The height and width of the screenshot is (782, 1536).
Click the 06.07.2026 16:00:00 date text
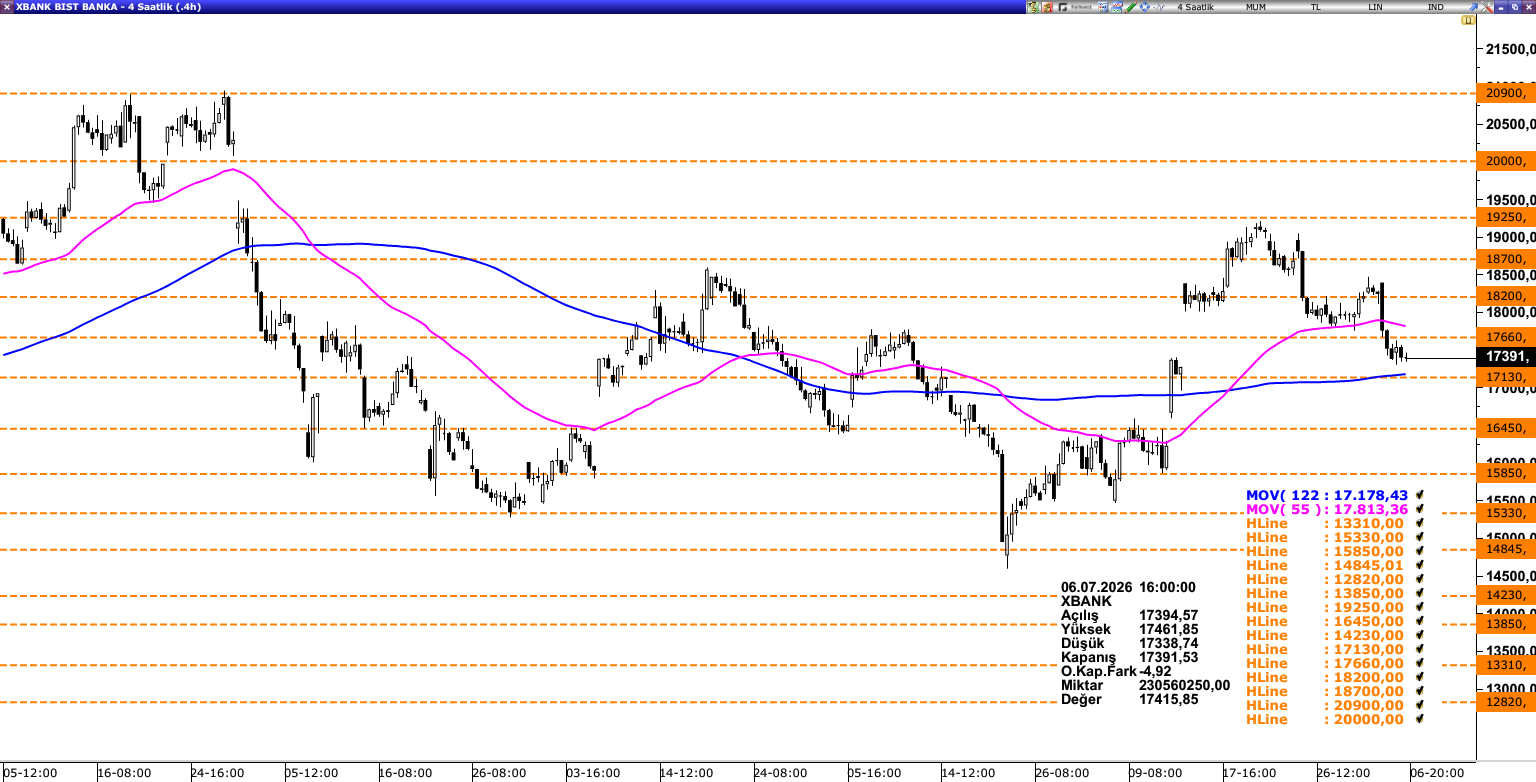pos(1128,587)
